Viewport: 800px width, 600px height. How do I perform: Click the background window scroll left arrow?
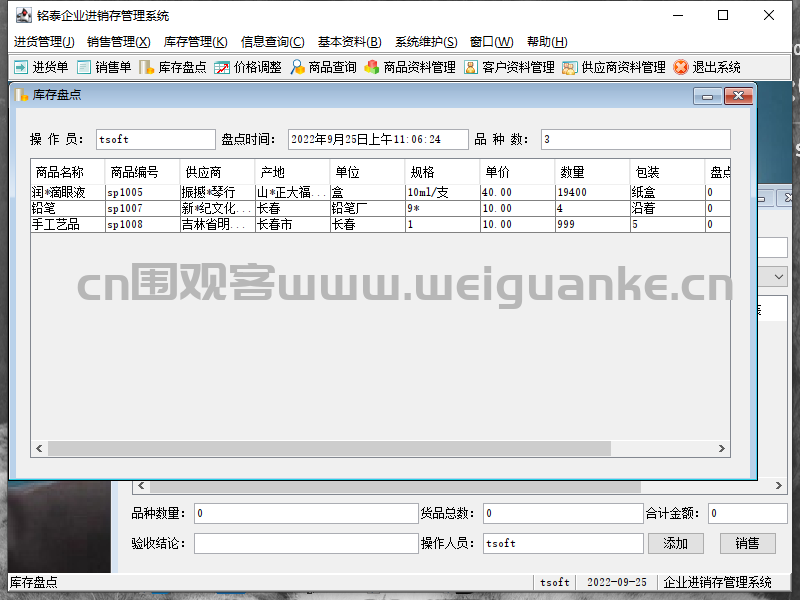coord(141,486)
